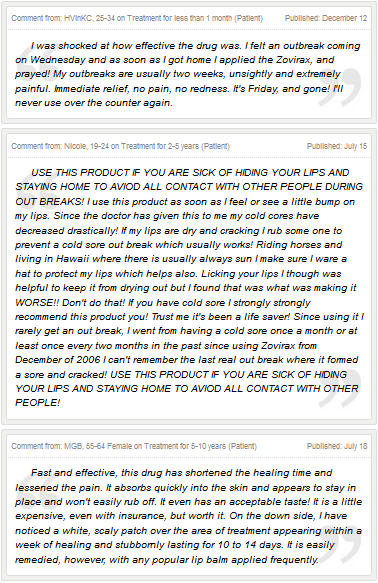Screen dimensions: 378x583
Task: Click the word 'Hawaii' in Nicole's review
Action: click(x=72, y=259)
